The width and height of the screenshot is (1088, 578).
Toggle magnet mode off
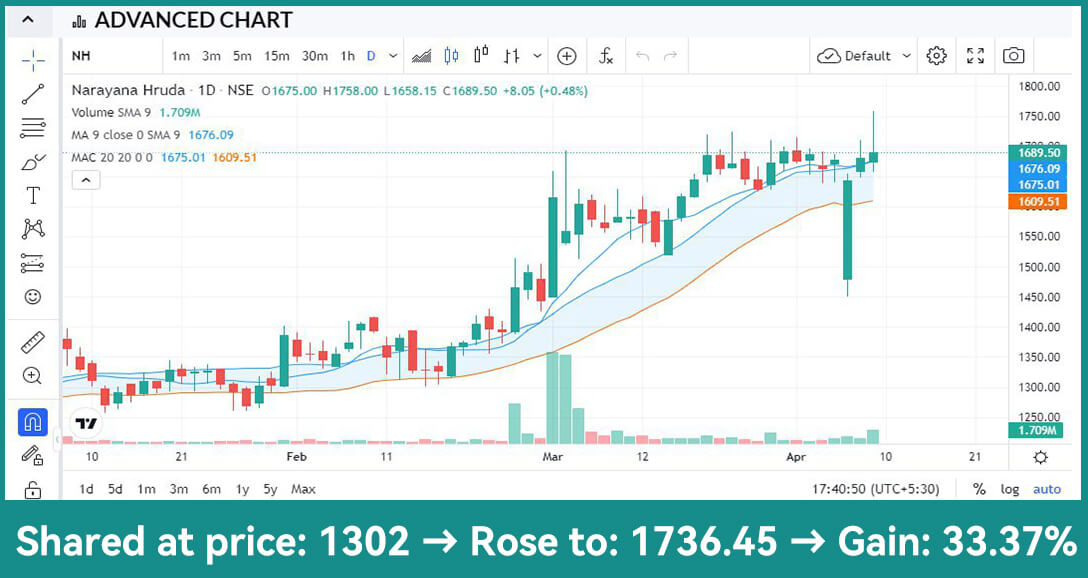(x=33, y=421)
